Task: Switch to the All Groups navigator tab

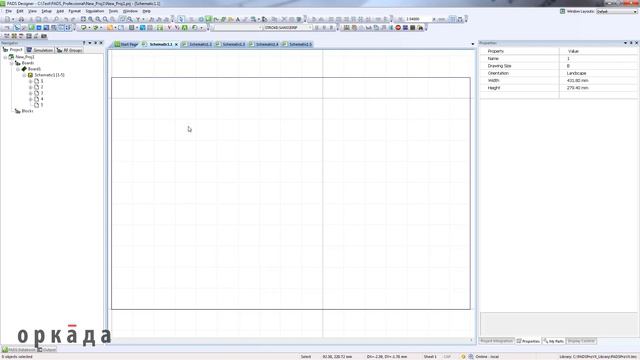Action: click(x=69, y=50)
